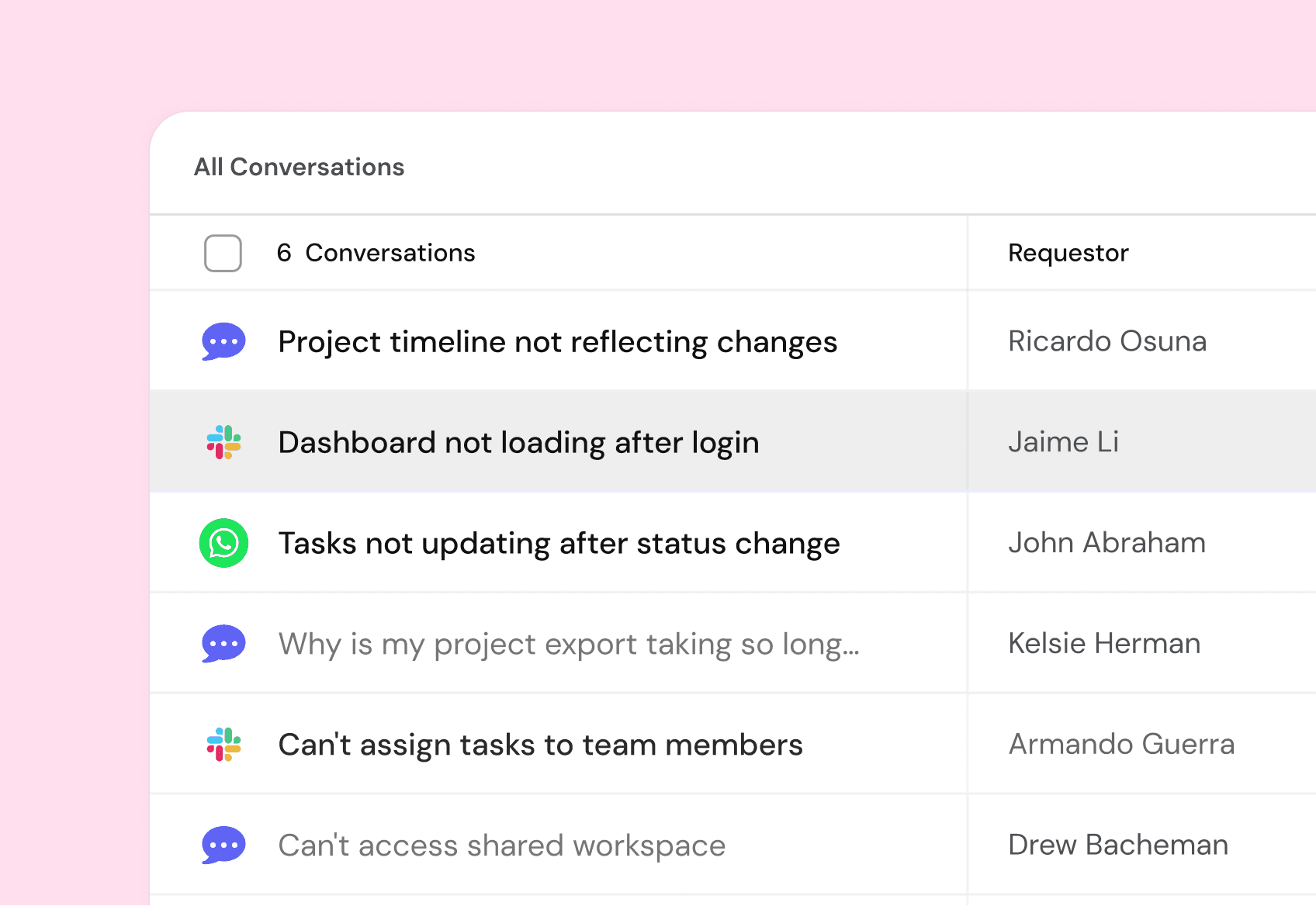Viewport: 1316px width, 906px height.
Task: Tick the select-all conversations checkbox
Action: [223, 253]
